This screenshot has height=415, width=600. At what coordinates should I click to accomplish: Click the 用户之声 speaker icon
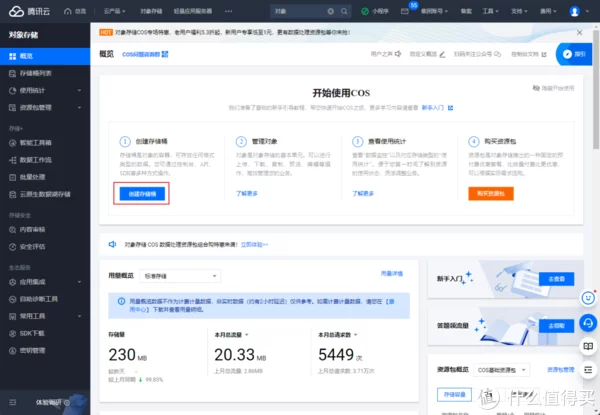click(398, 54)
